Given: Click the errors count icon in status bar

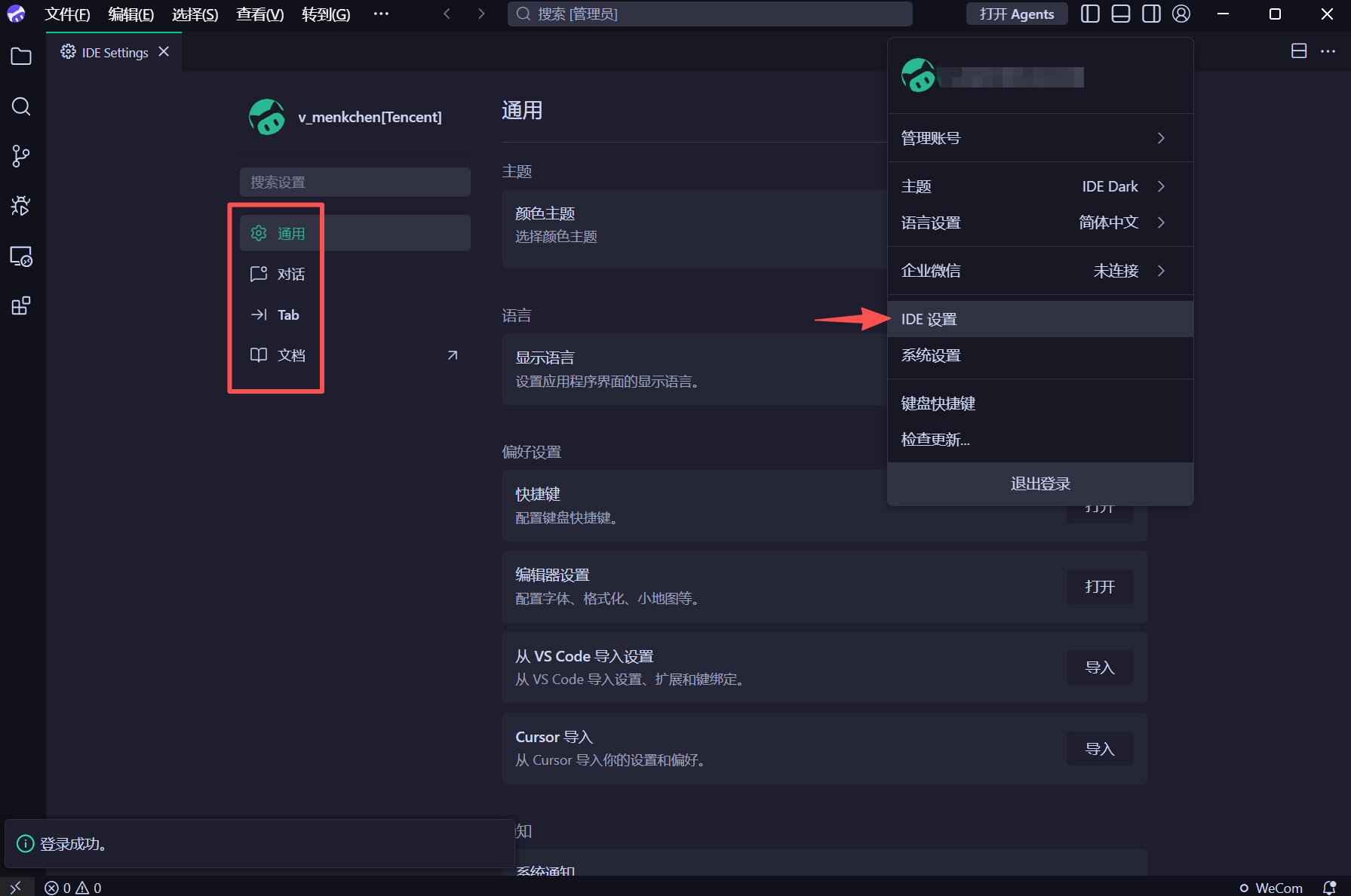Looking at the screenshot, I should [x=51, y=888].
